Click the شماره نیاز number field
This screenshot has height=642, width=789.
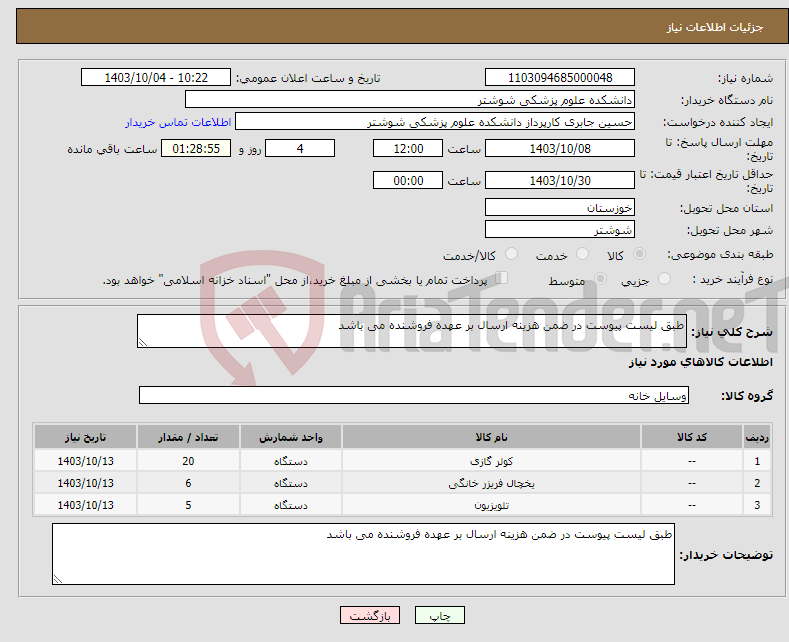pos(560,77)
